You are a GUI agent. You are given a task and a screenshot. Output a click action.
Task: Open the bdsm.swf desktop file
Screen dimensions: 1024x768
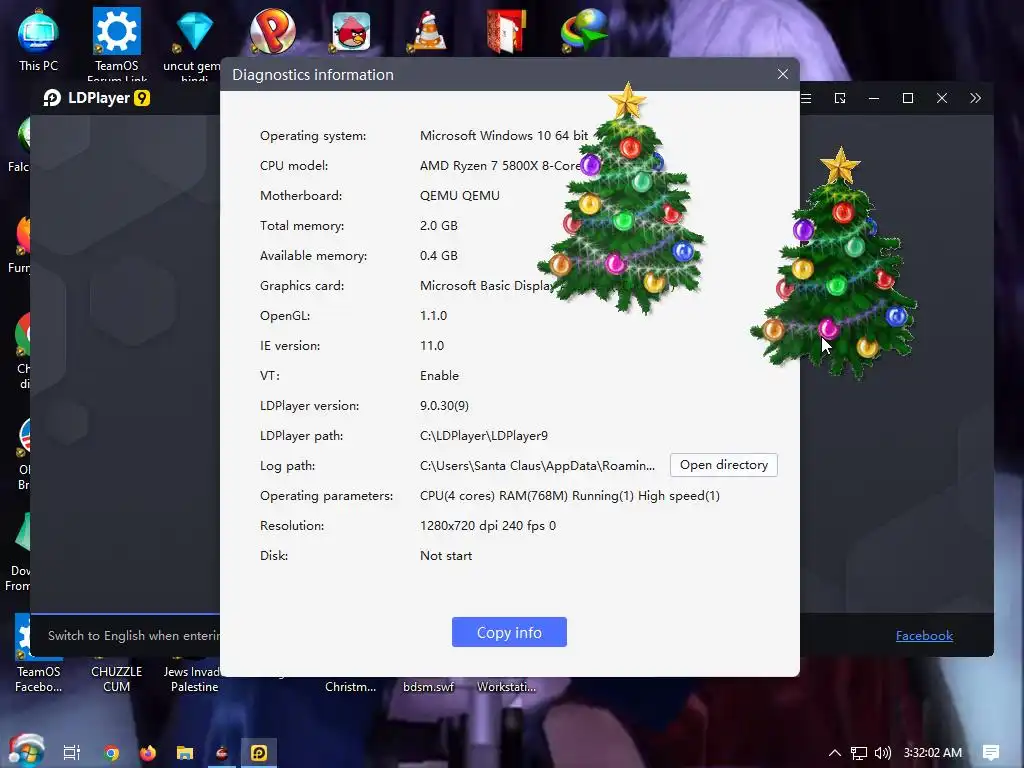pyautogui.click(x=428, y=686)
